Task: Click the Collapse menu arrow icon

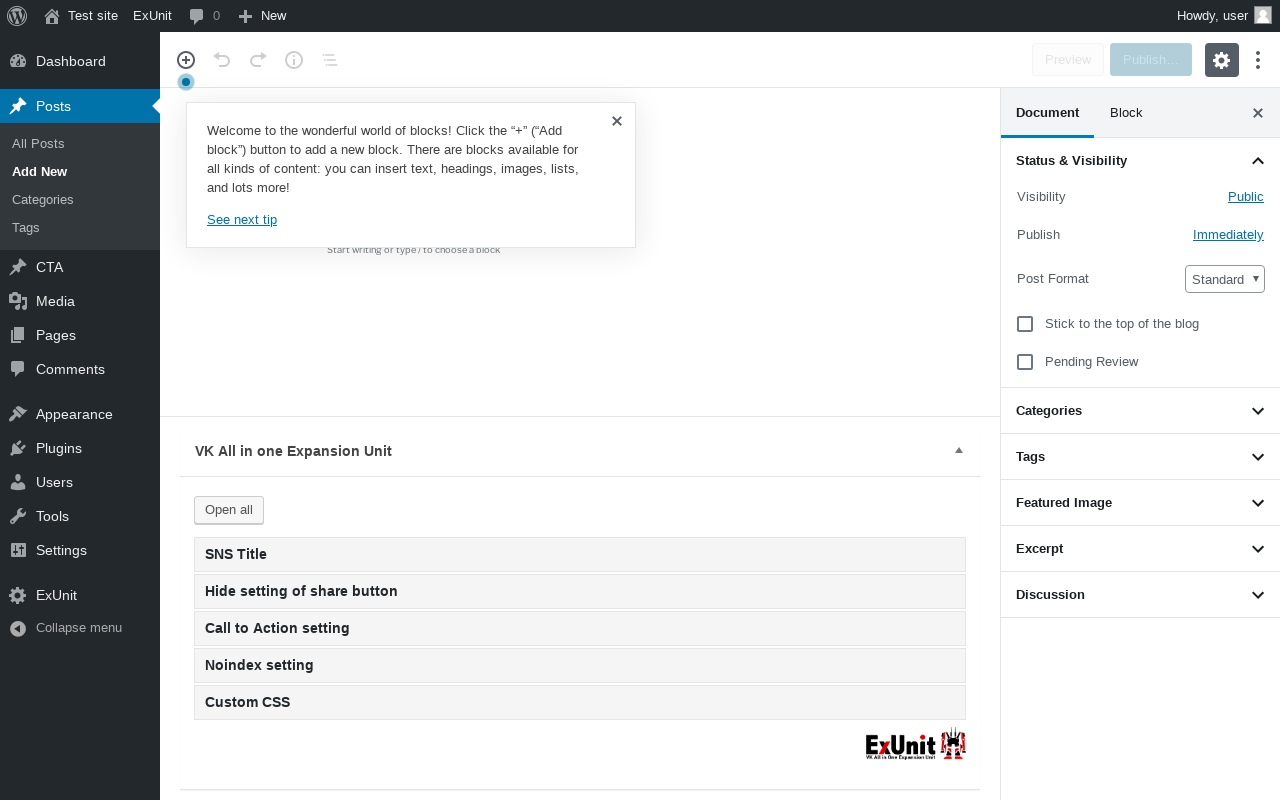Action: [x=18, y=628]
